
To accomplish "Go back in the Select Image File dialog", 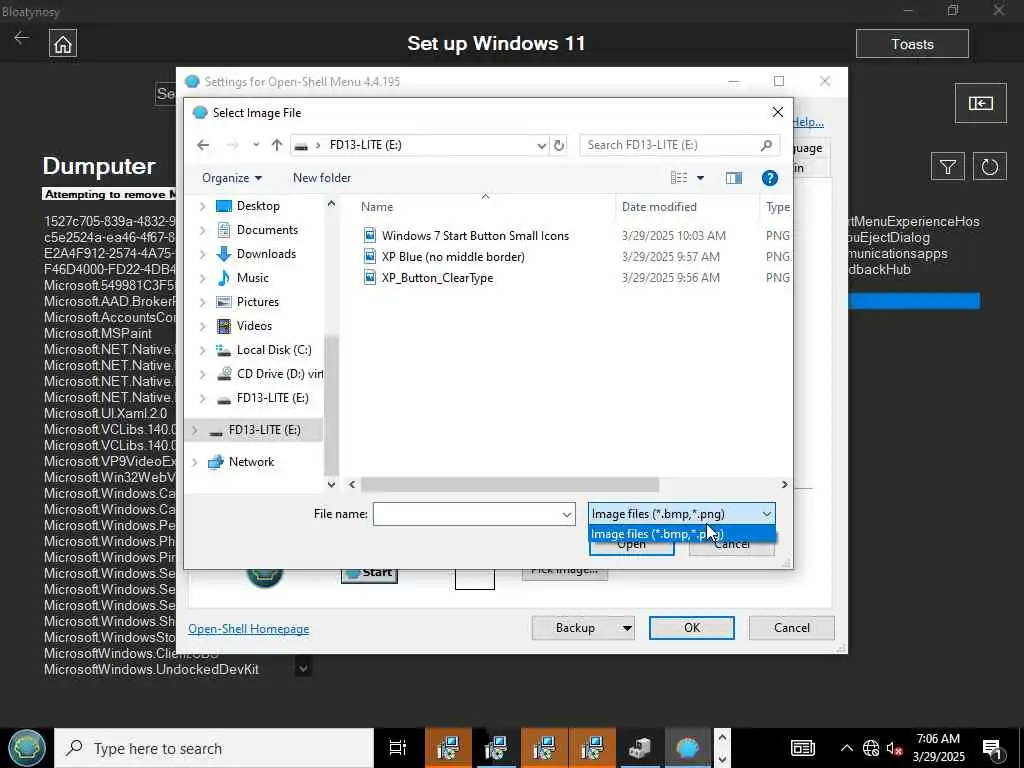I will coord(203,145).
